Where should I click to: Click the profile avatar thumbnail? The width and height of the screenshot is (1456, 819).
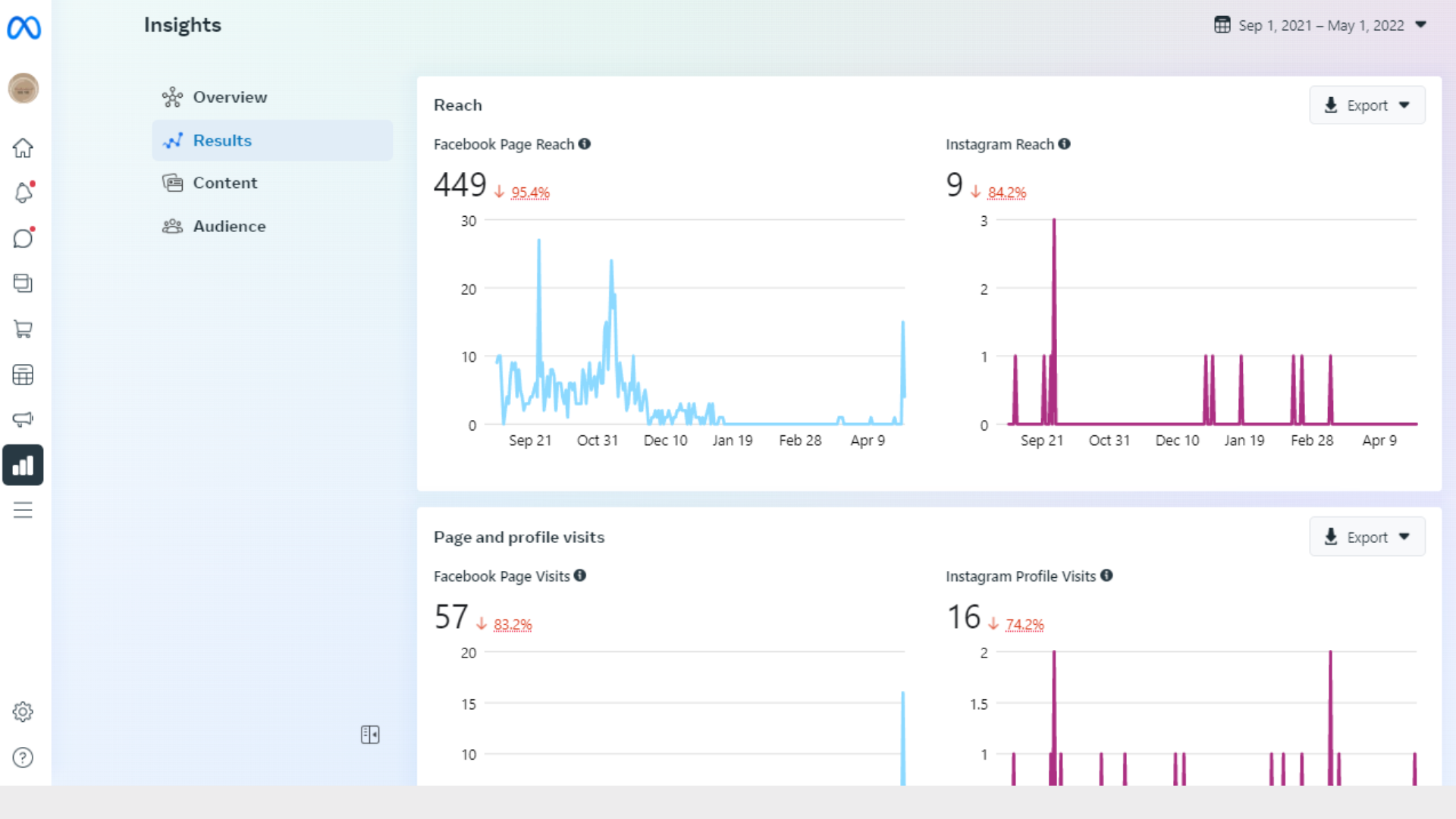coord(24,89)
